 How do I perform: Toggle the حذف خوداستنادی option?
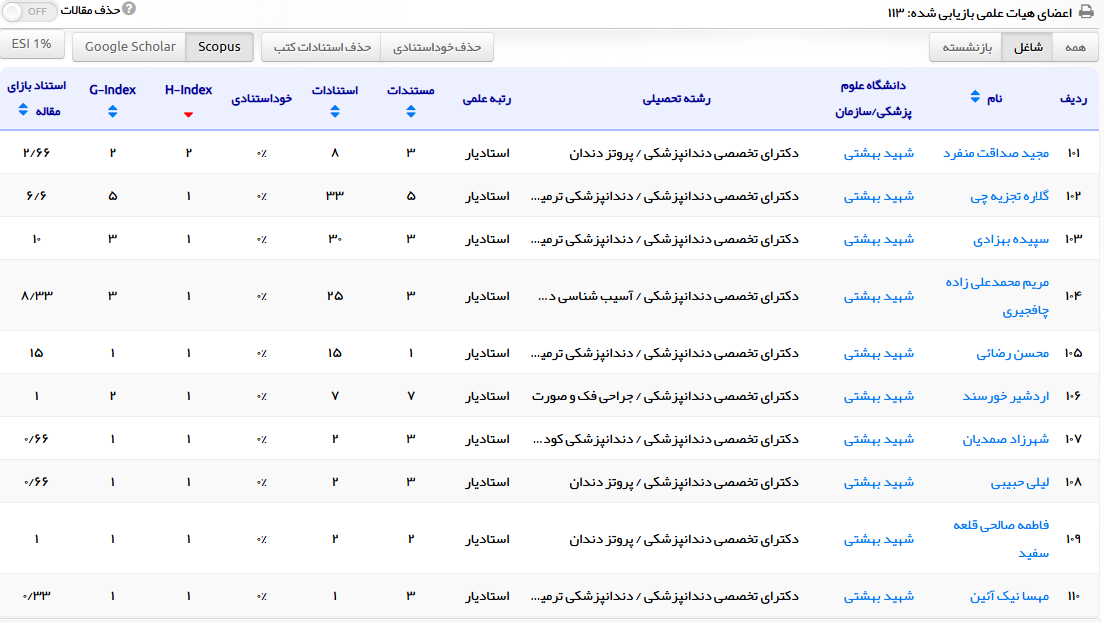point(437,47)
